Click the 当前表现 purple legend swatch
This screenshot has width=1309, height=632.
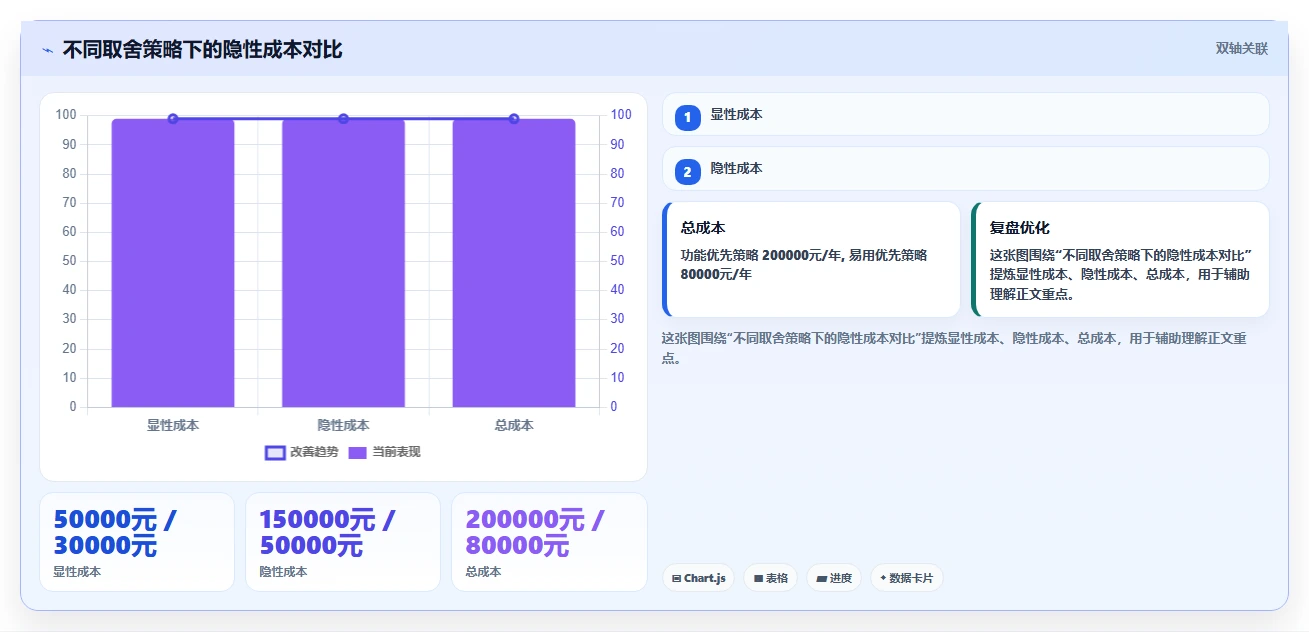coord(358,452)
